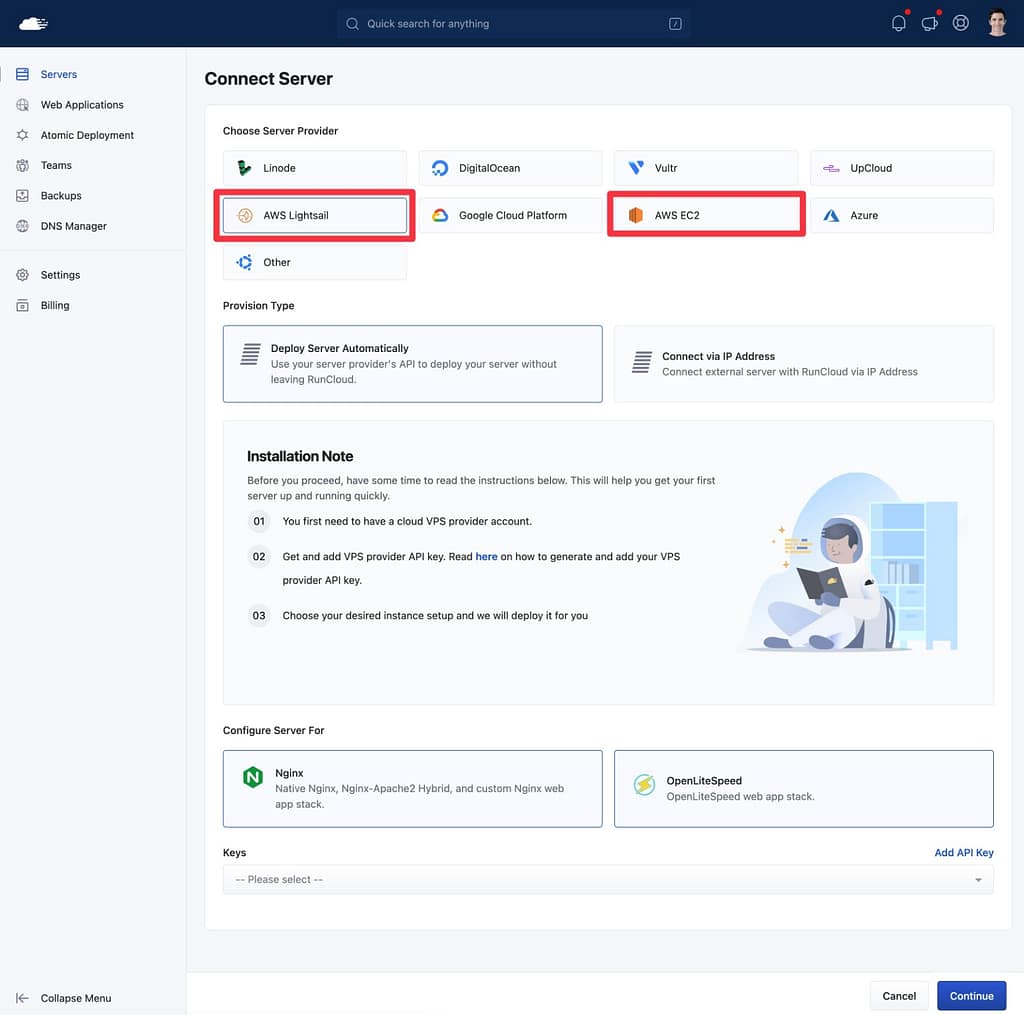Click the AWS EC2 provider icon
1024x1015 pixels.
(635, 214)
